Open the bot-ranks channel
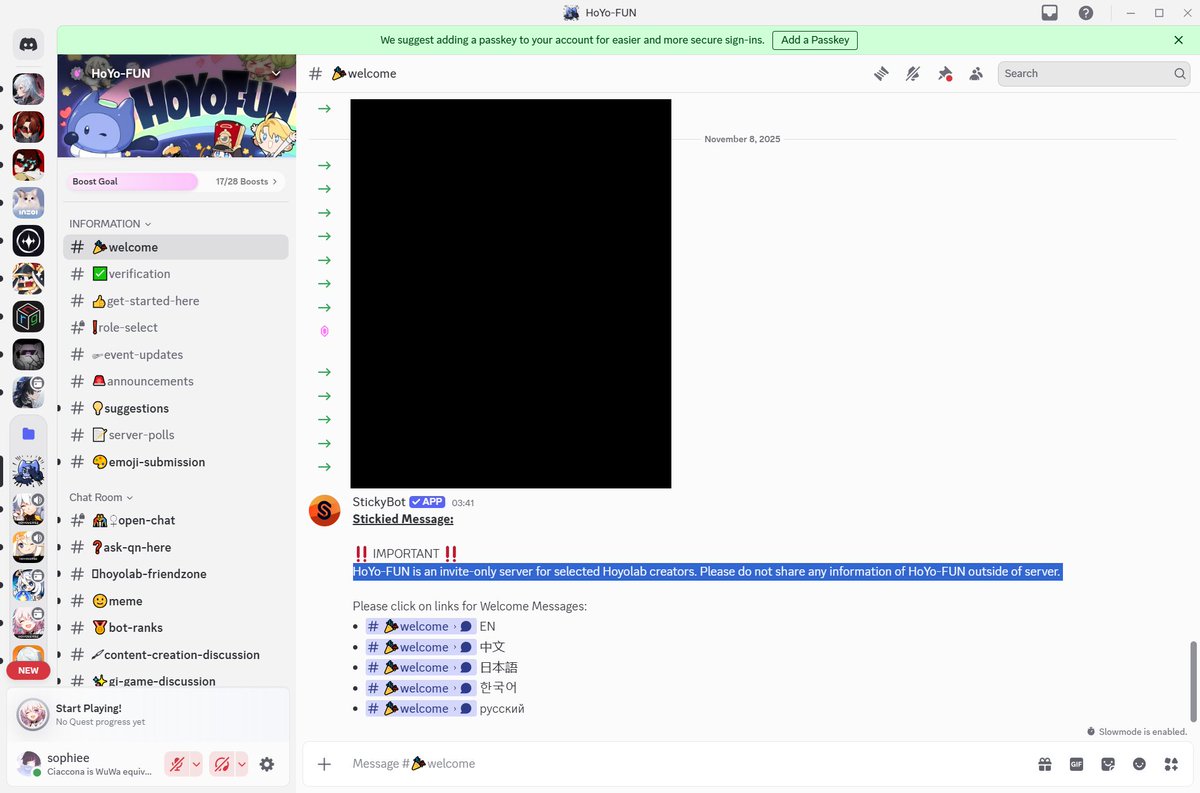Image resolution: width=1200 pixels, height=793 pixels. 176,628
